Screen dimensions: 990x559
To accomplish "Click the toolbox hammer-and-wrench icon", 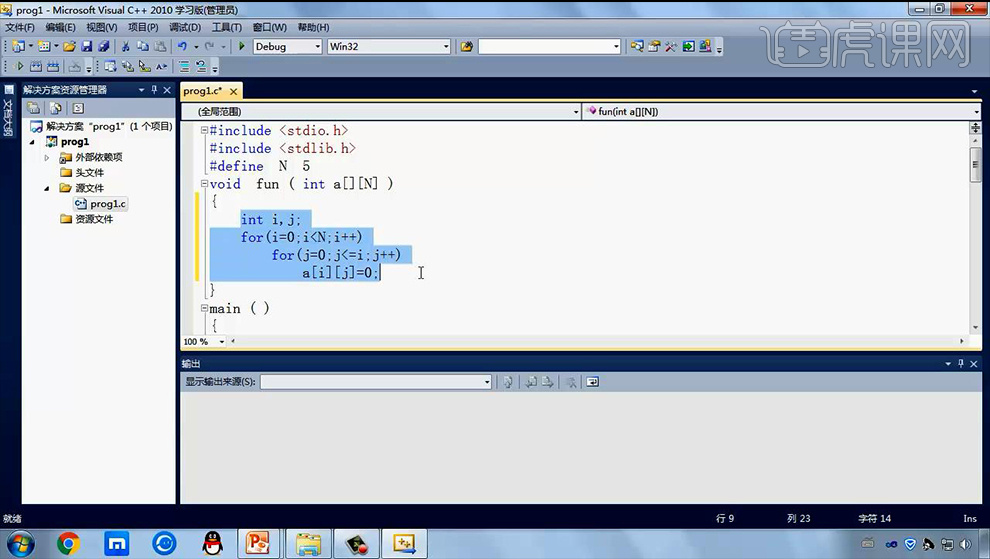I will [671, 46].
